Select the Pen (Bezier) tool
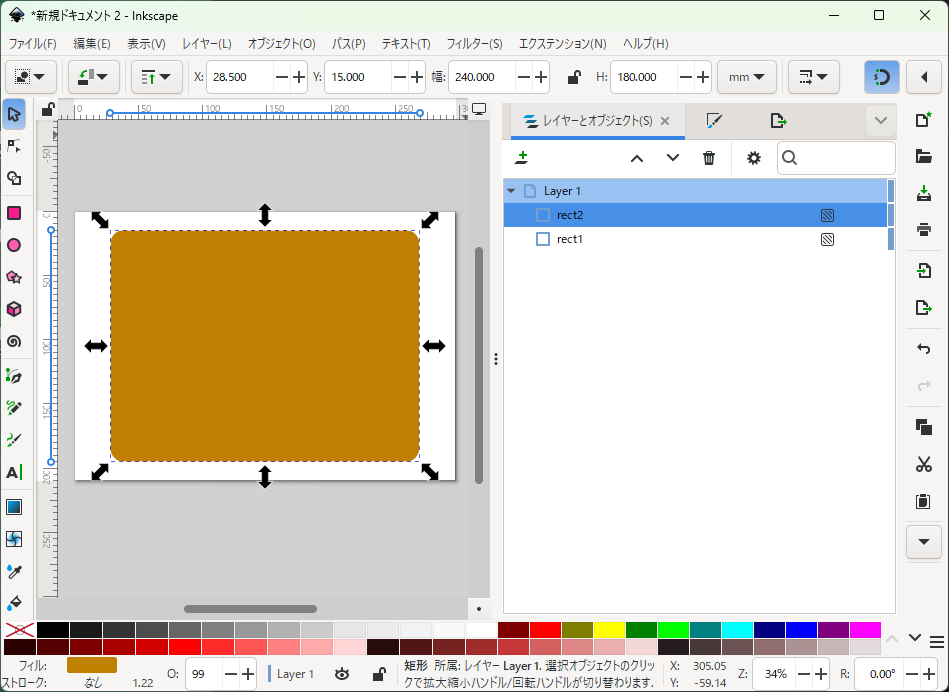This screenshot has height=692, width=949. (14, 377)
